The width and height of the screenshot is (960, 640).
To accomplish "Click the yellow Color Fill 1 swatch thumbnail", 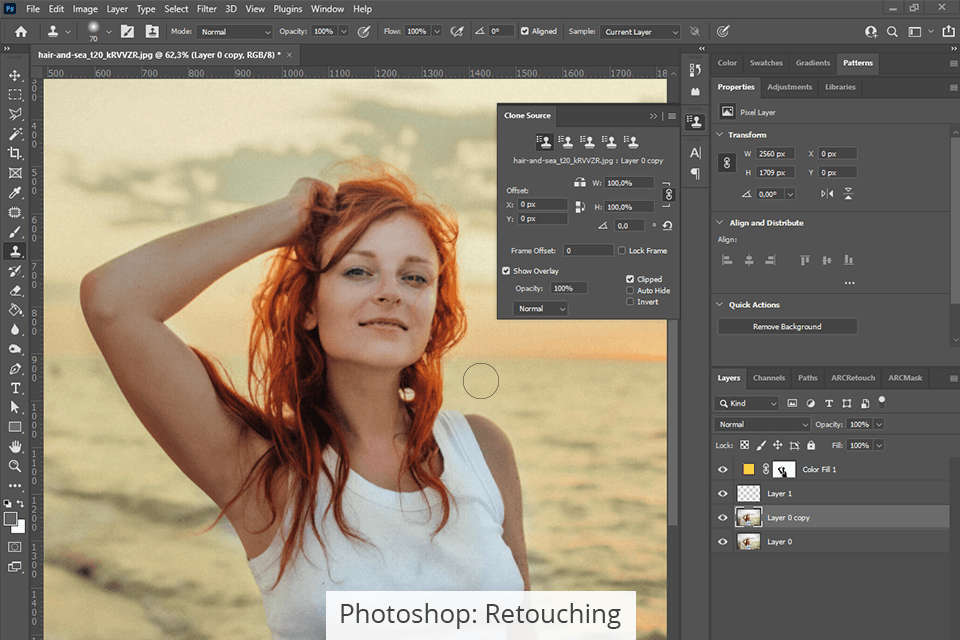I will 748,469.
